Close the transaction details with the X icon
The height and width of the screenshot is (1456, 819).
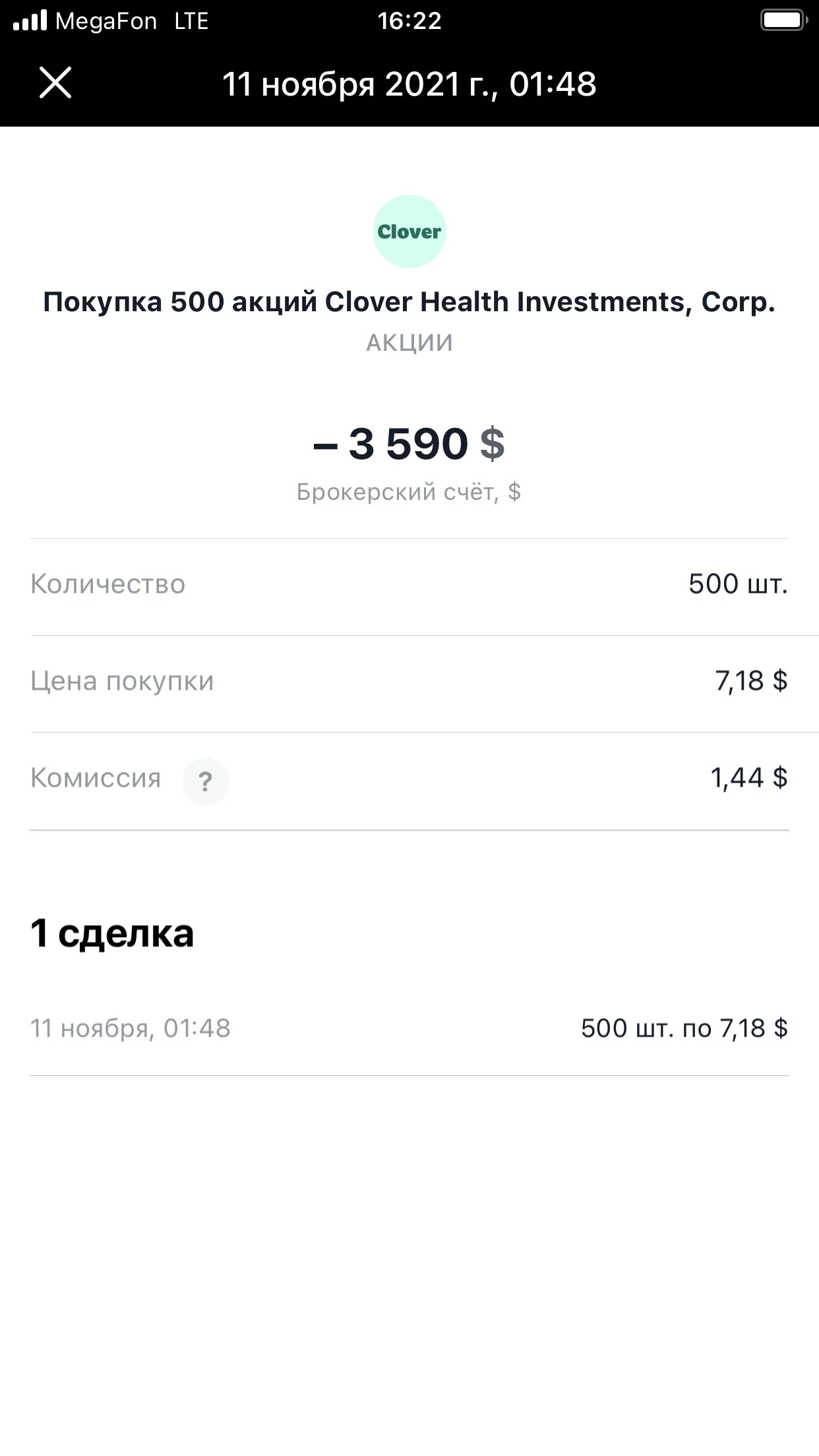[x=55, y=83]
